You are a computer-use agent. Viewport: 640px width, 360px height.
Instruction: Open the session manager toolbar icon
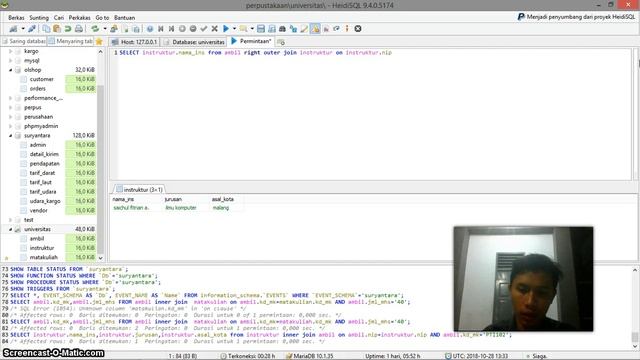(x=13, y=29)
